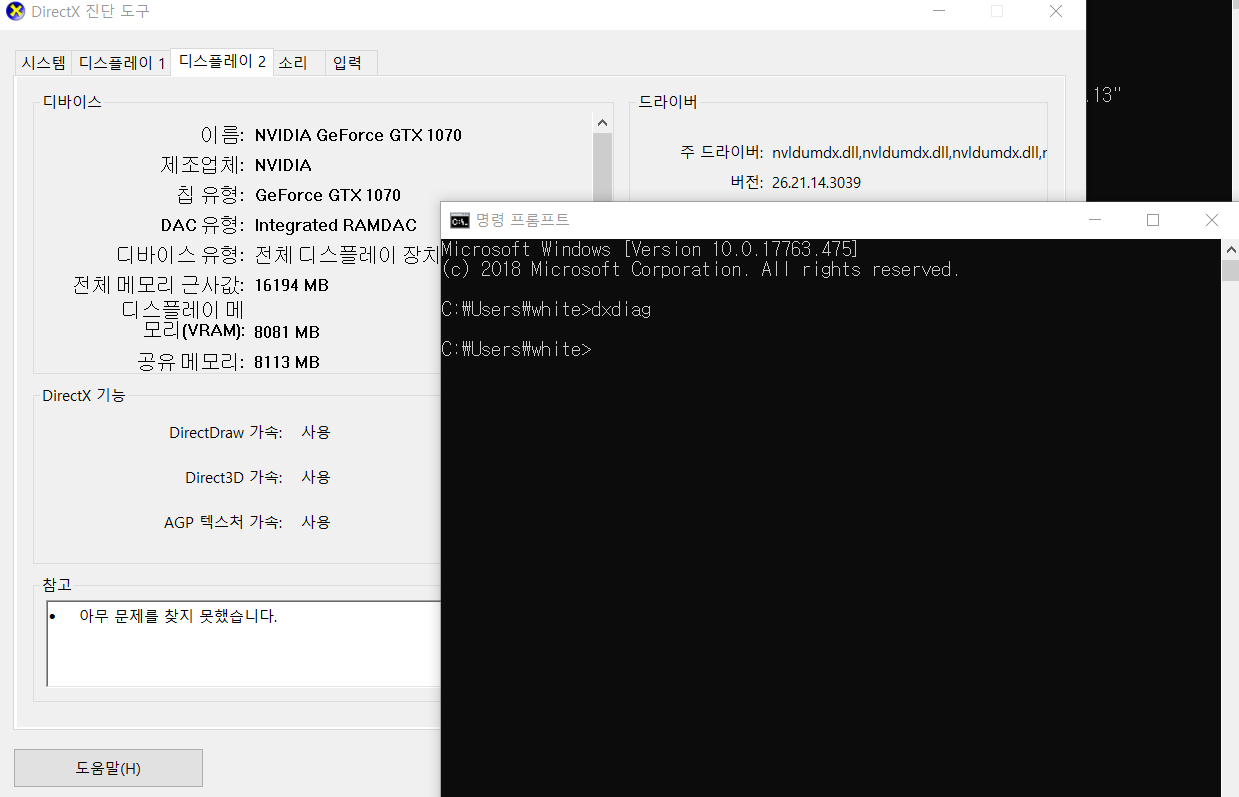Click the 도움말(H) button
Viewport: 1239px width, 797px height.
(x=108, y=768)
